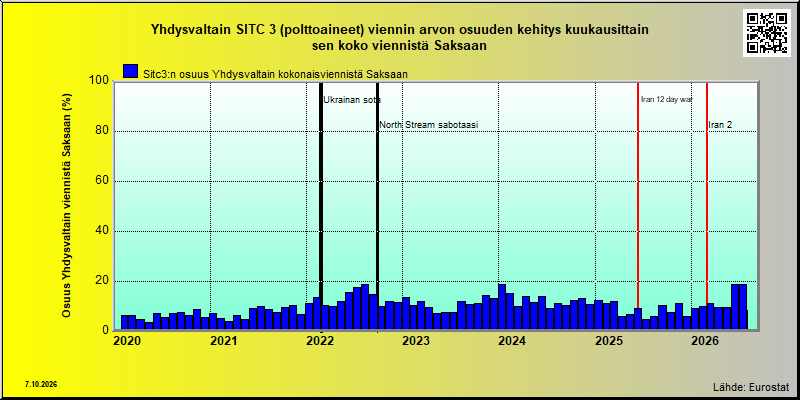Click legend text 'Sitc3:n osuus Yhdysvaltain kokonaisviennistä Saksaan'
Viewport: 800px width, 400px height.
[x=276, y=74]
